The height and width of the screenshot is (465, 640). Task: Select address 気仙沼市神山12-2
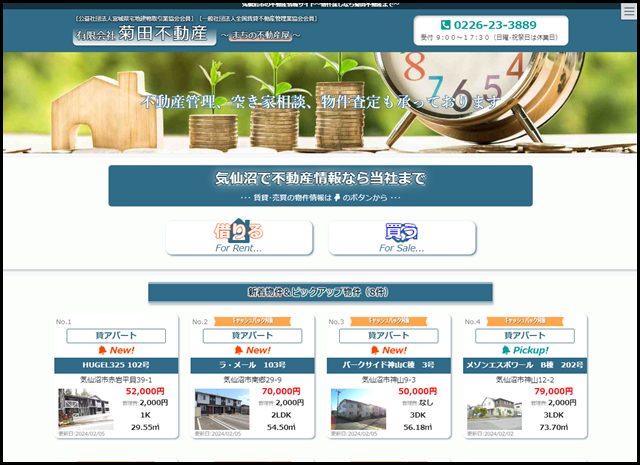click(x=525, y=380)
